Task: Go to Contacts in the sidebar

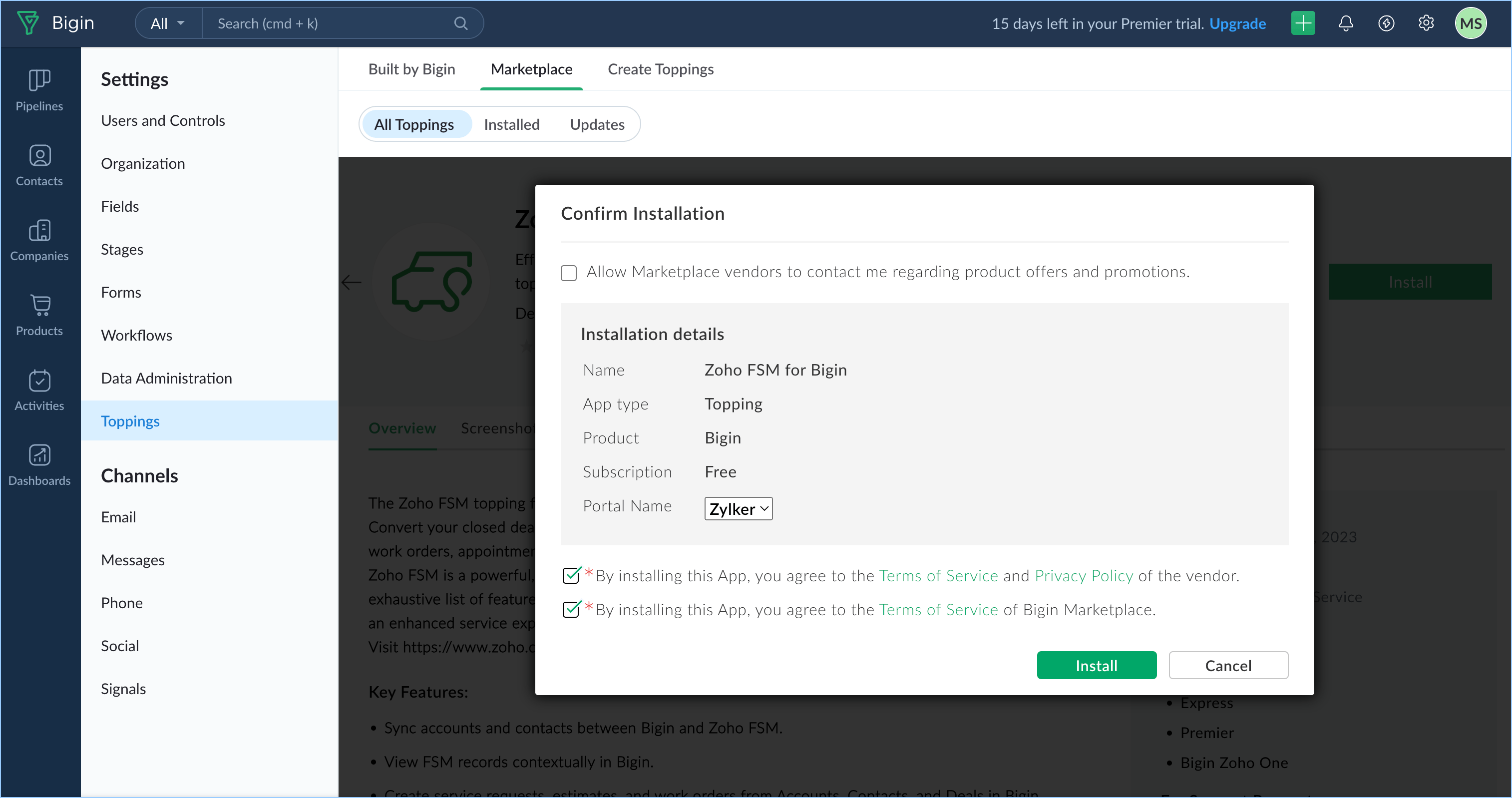Action: coord(39,165)
